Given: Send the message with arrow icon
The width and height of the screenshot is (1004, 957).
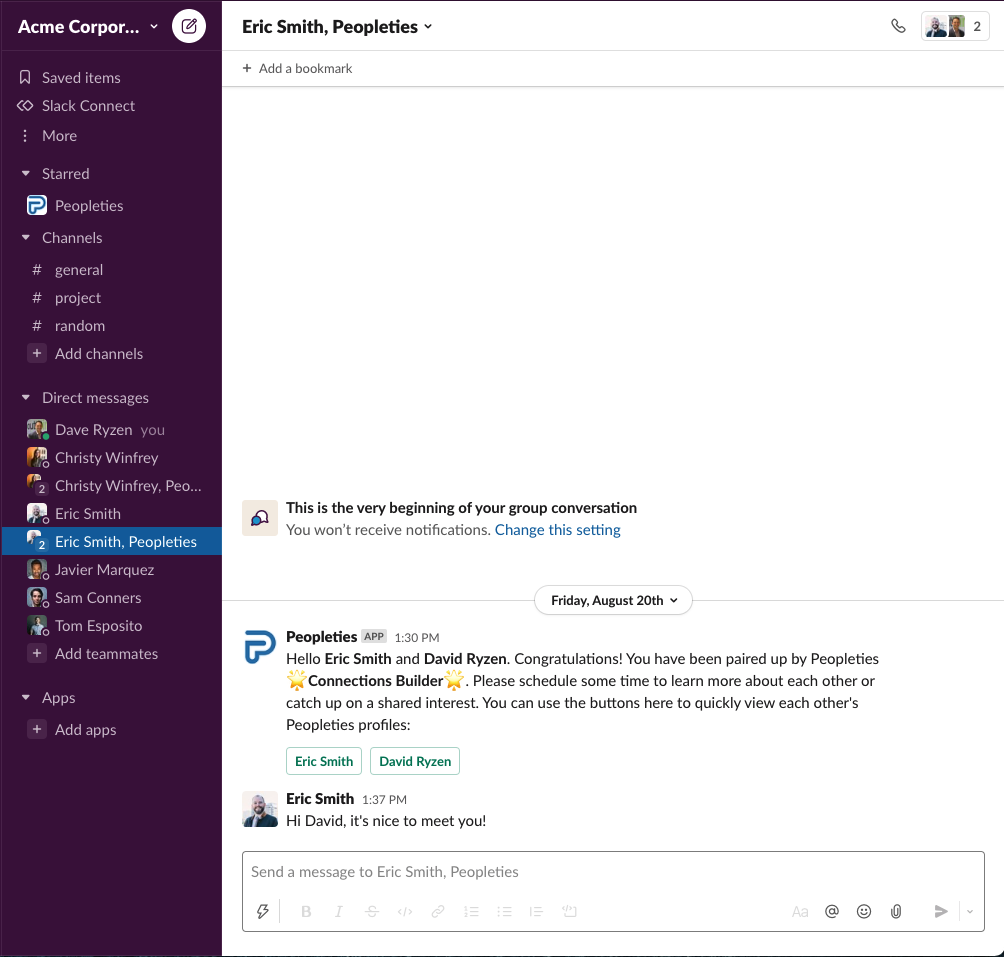Looking at the screenshot, I should click(x=941, y=912).
